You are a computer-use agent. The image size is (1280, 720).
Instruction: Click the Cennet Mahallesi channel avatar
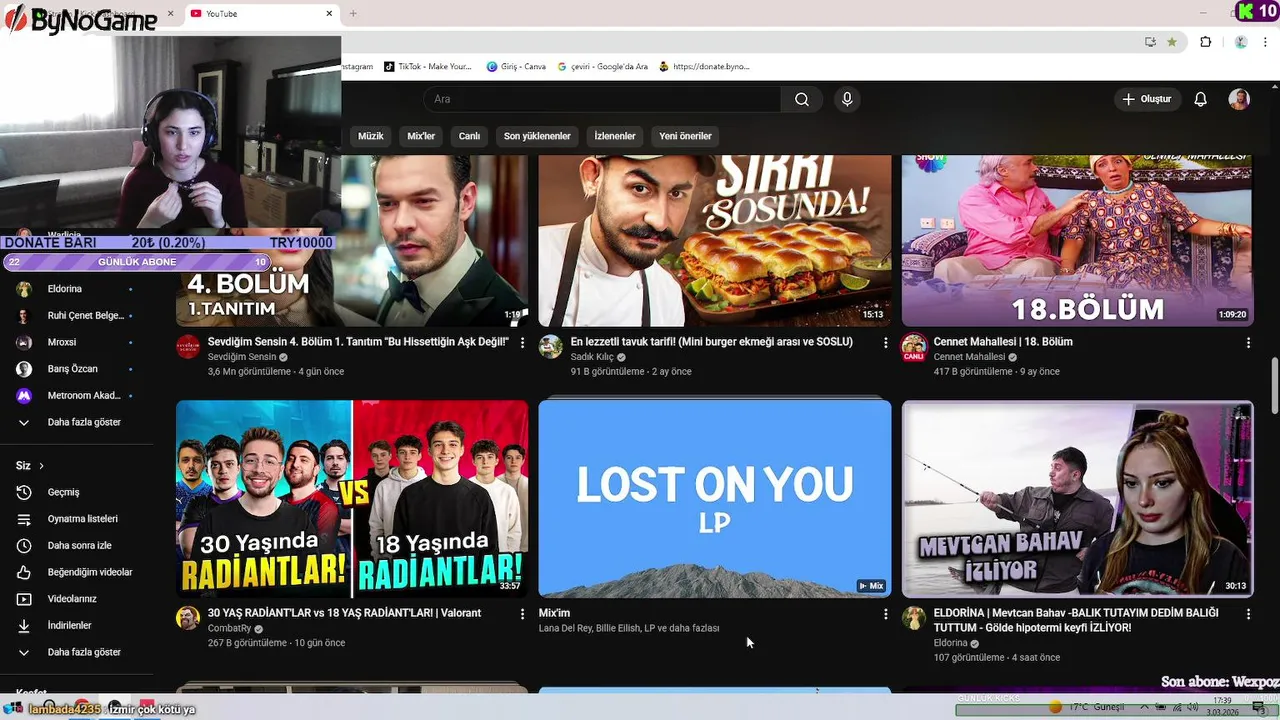[914, 347]
